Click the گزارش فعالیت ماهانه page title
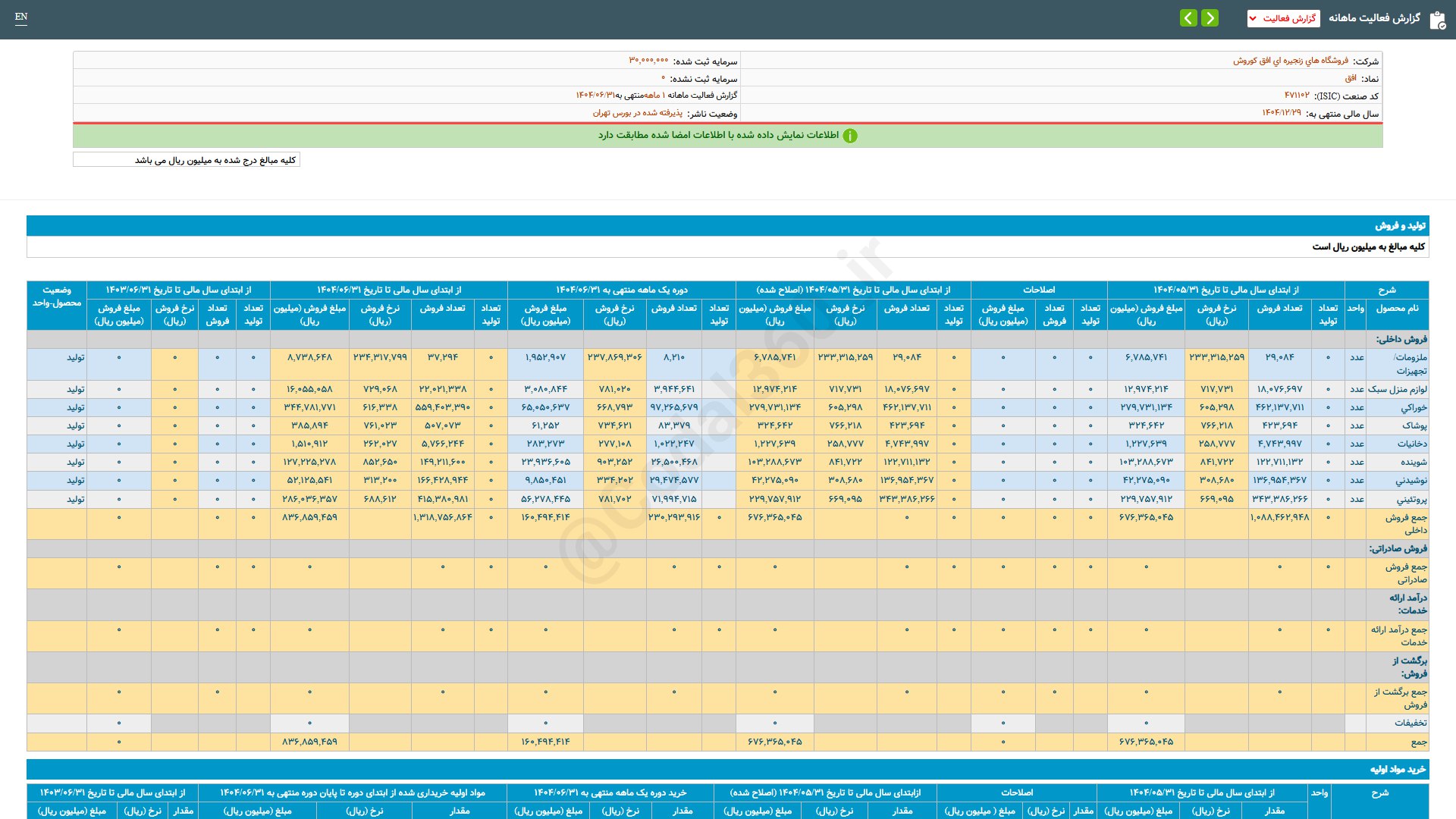 click(1374, 18)
